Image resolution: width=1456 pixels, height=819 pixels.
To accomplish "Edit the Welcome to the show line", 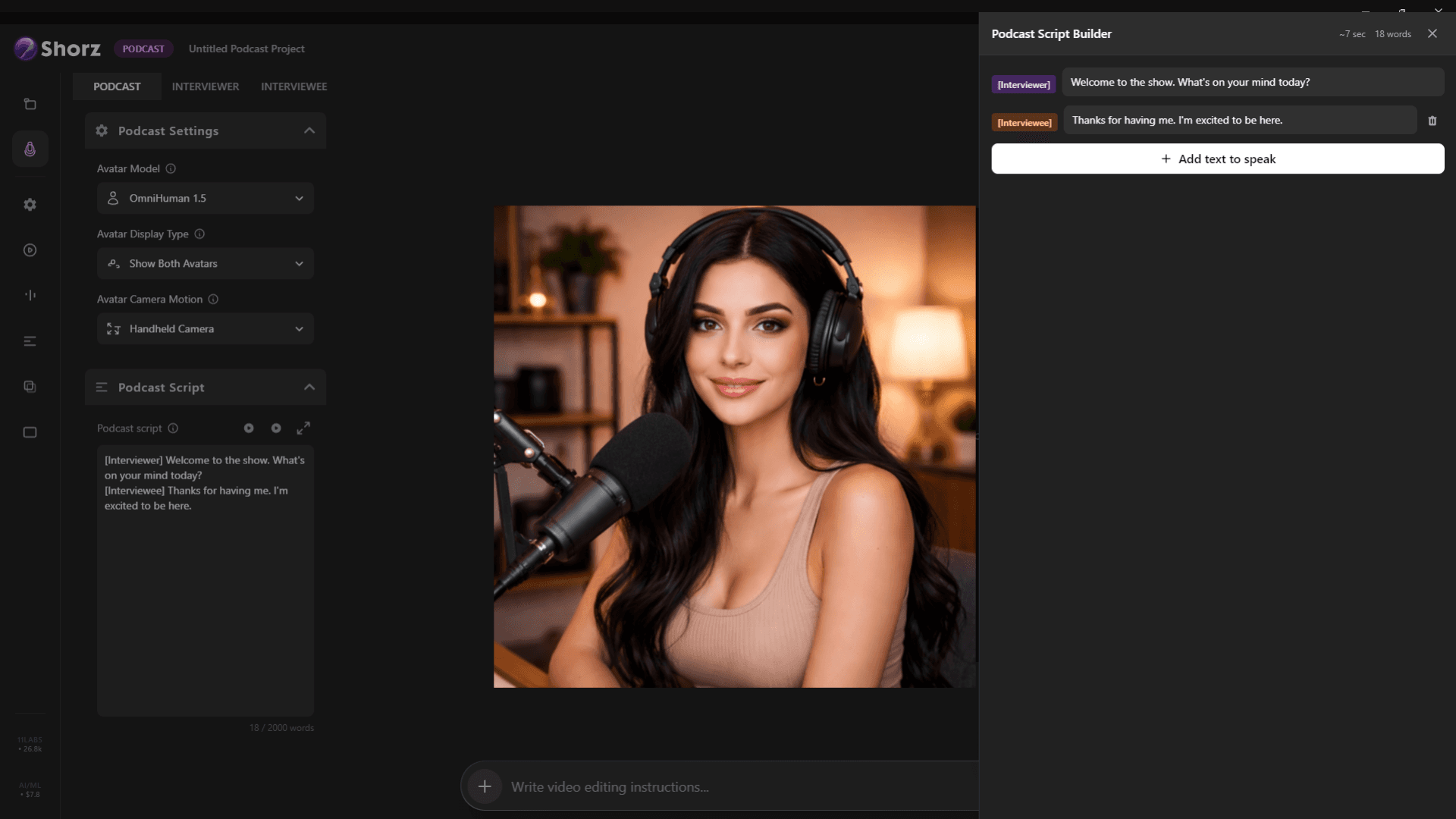I will click(1253, 82).
